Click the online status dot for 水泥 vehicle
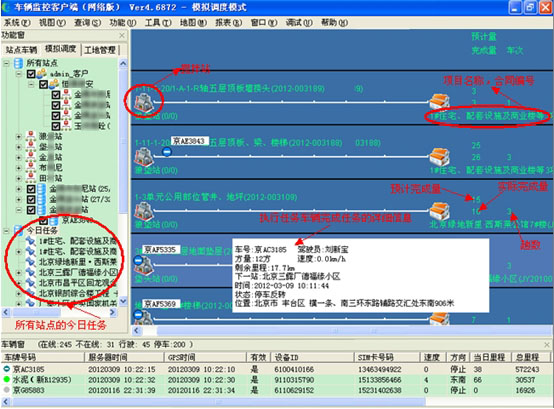 click(x=6, y=379)
